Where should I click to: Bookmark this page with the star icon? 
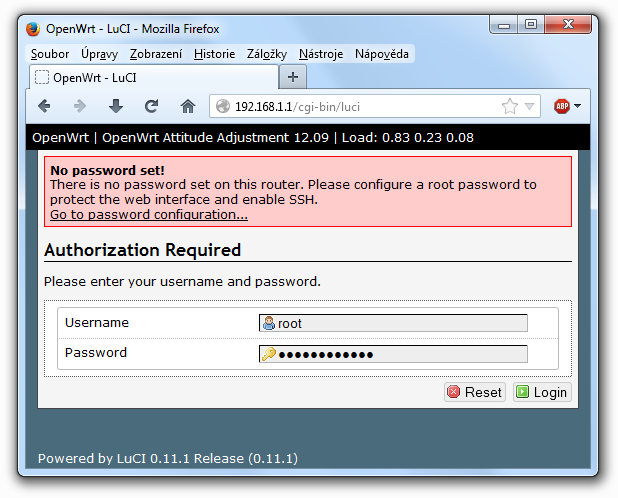coord(510,106)
